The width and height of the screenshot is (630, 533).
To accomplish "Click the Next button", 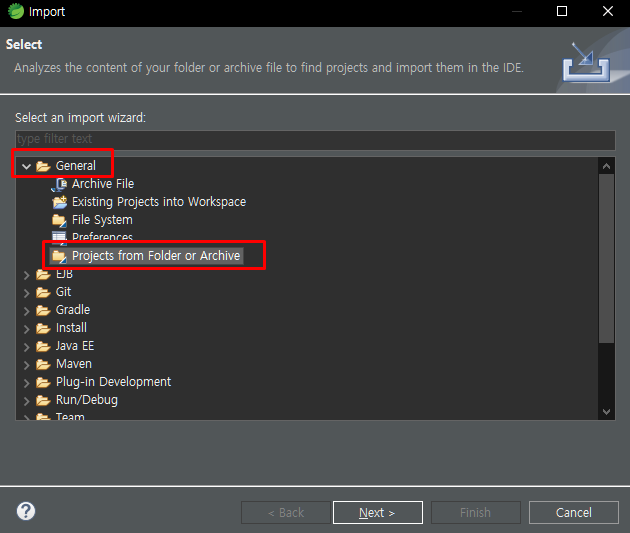I will tap(378, 513).
